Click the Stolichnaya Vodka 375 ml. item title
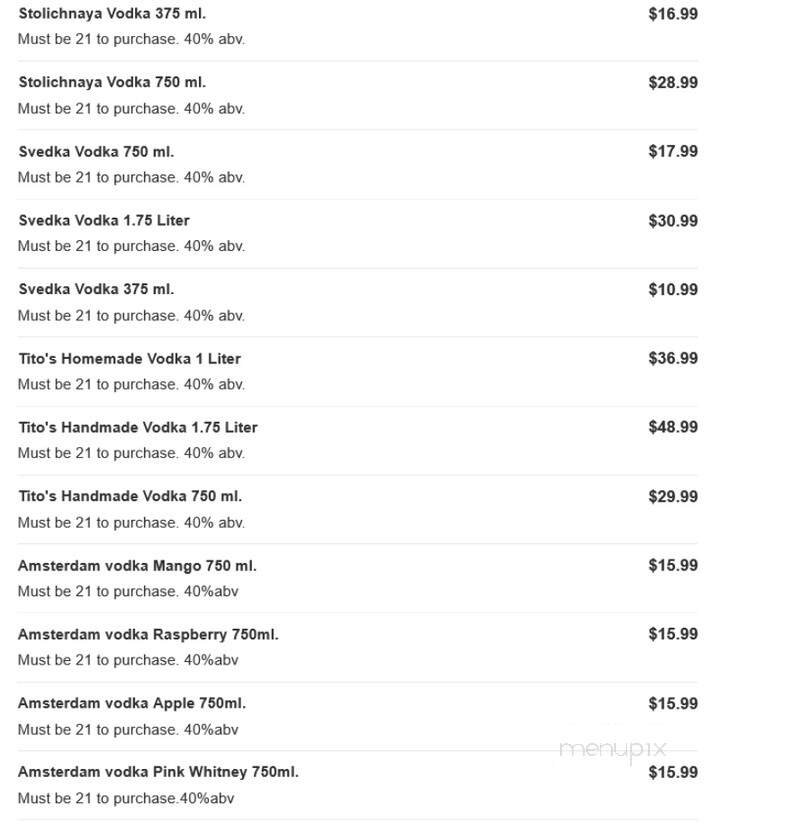 [112, 14]
